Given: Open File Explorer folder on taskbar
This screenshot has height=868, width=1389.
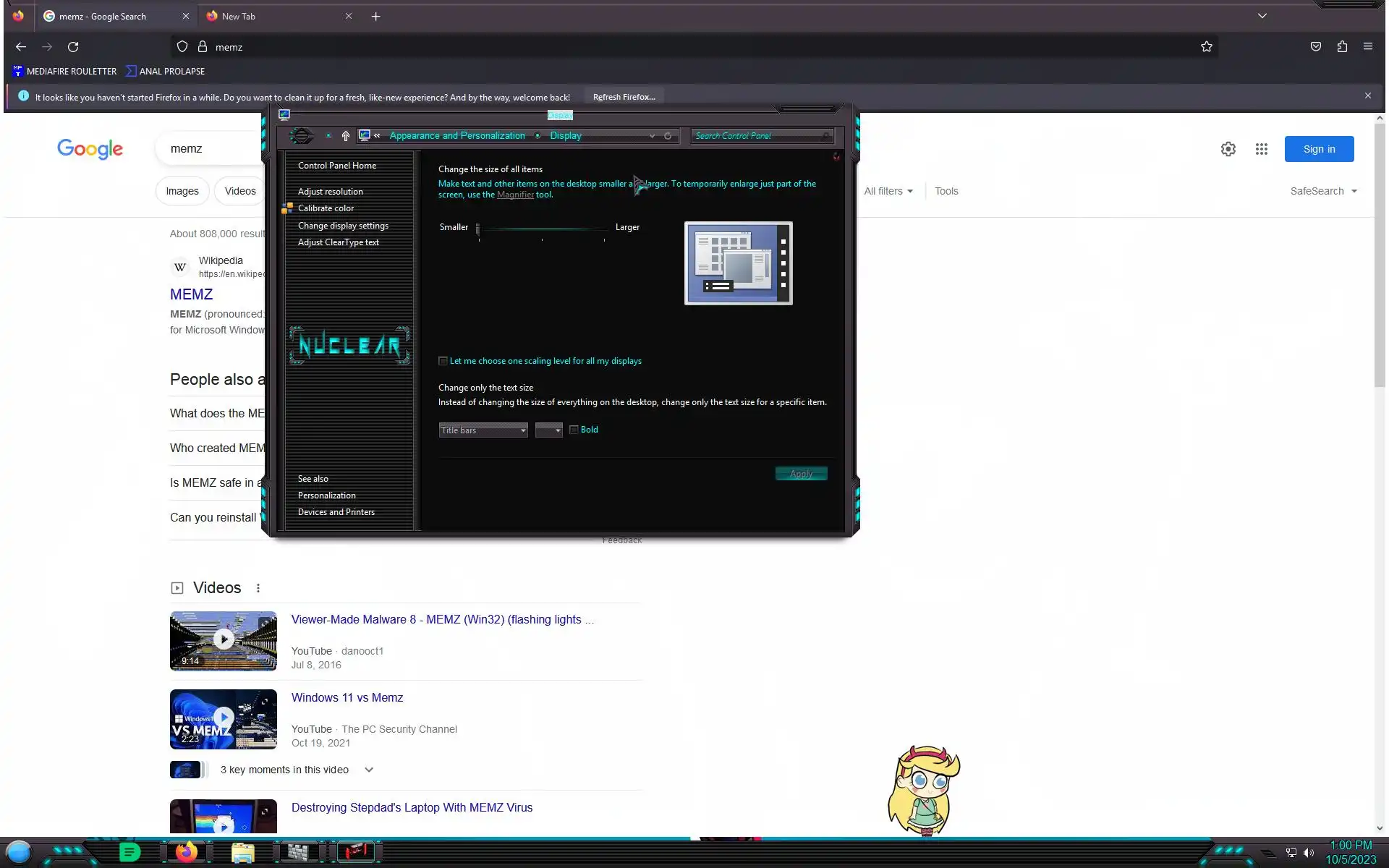Looking at the screenshot, I should 243,853.
